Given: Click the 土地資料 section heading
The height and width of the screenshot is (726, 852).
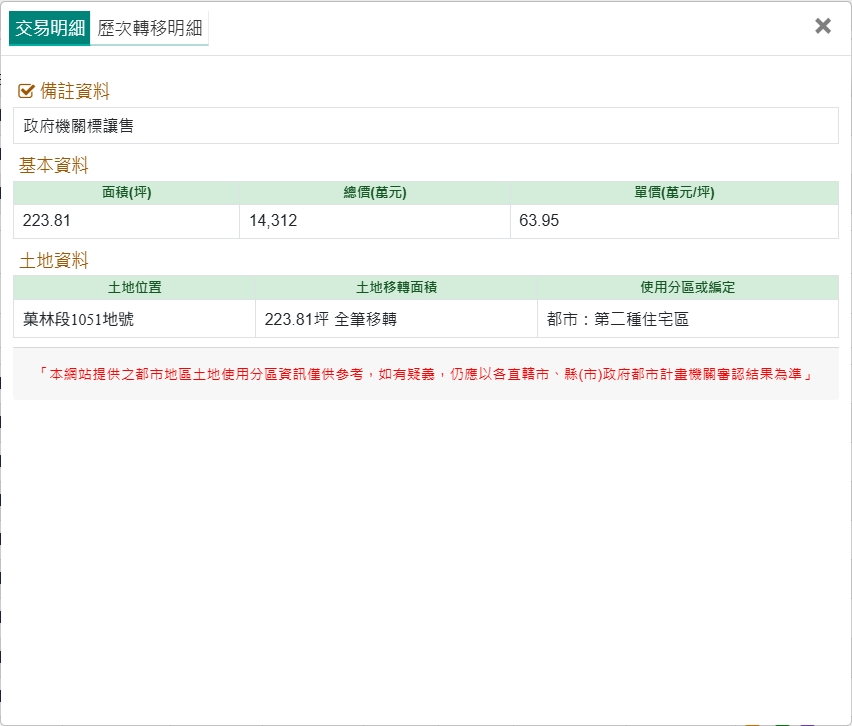Looking at the screenshot, I should (54, 261).
